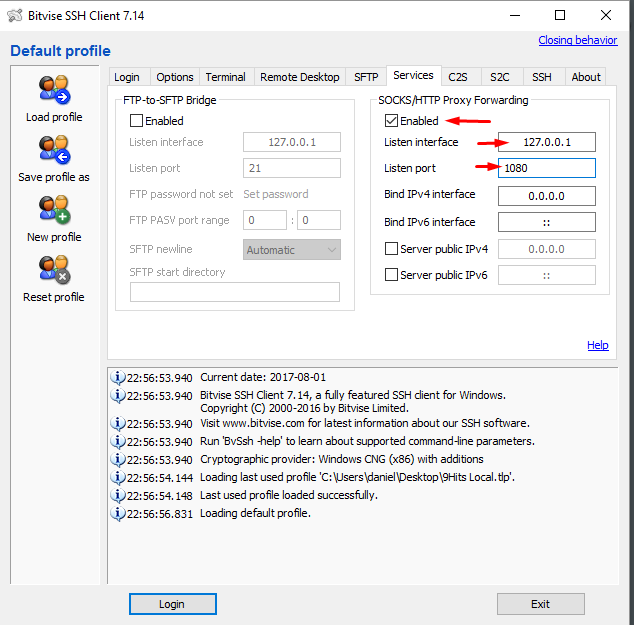Click the Login button at bottom
The image size is (634, 625).
point(173,604)
